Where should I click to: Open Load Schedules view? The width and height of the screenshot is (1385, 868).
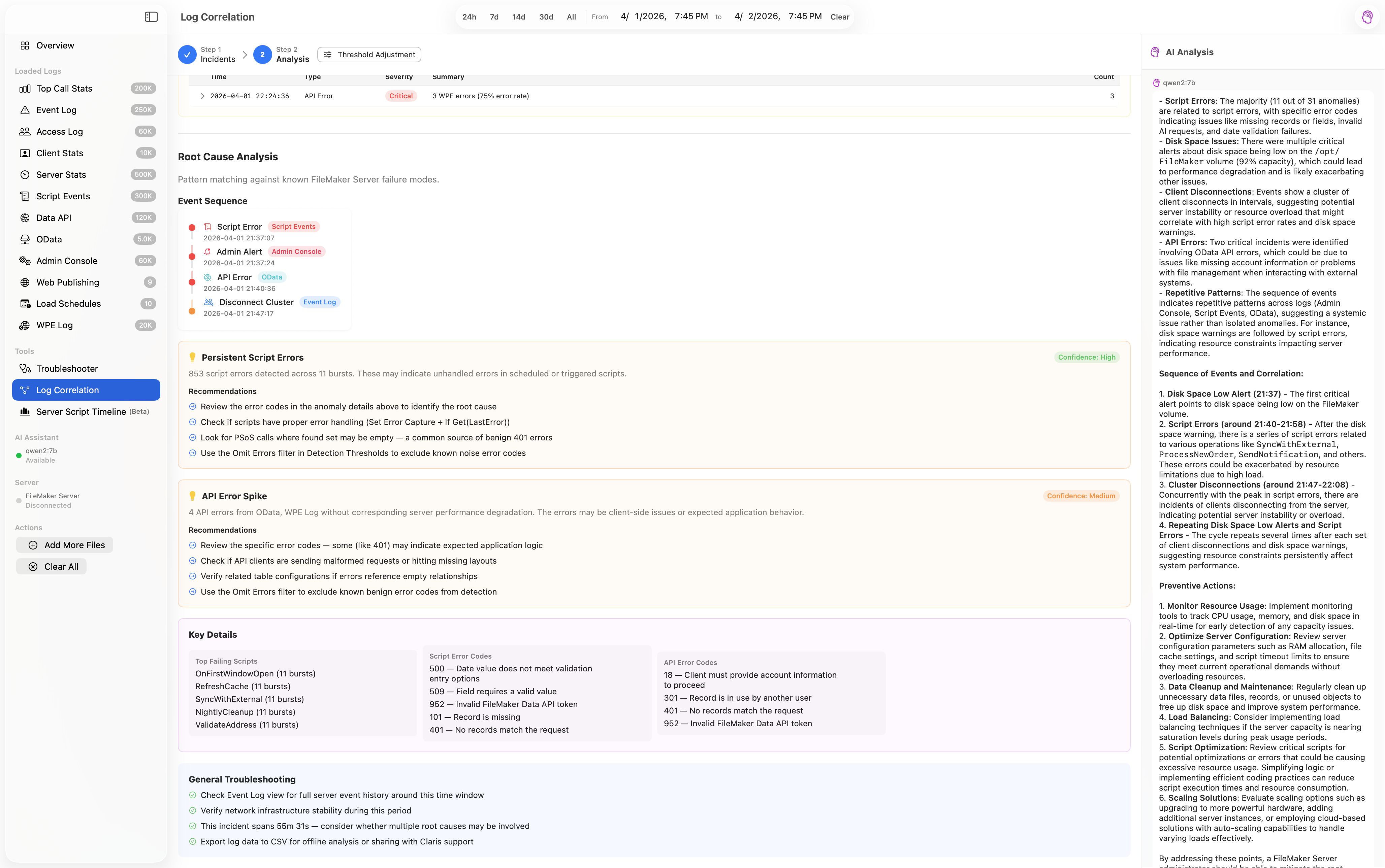(x=68, y=304)
